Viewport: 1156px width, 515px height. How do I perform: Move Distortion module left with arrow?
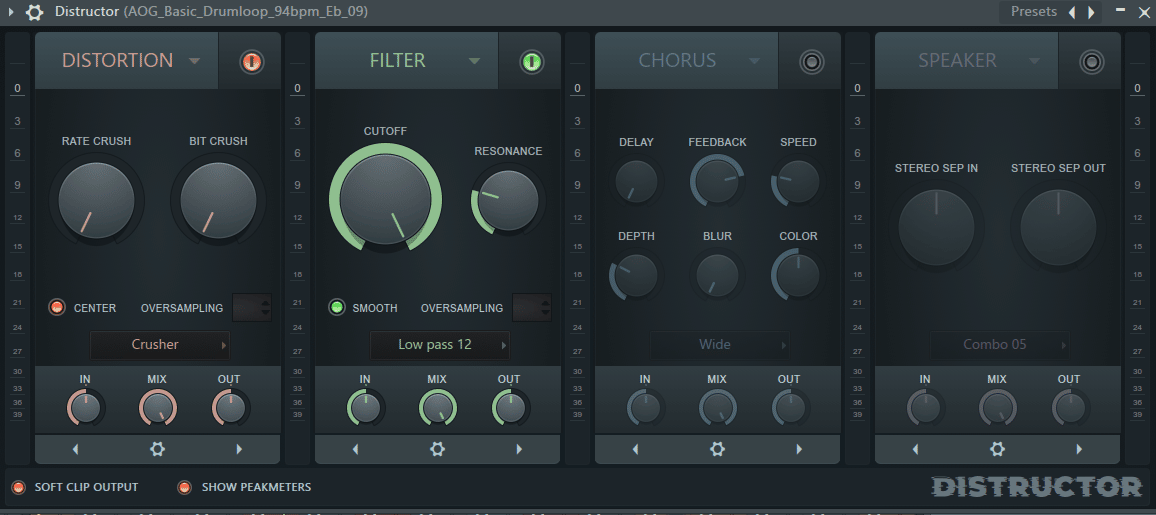point(76,449)
